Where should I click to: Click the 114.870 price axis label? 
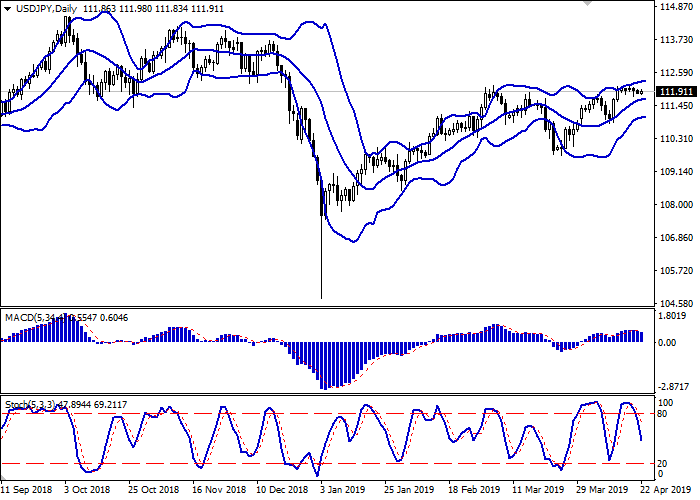[675, 8]
